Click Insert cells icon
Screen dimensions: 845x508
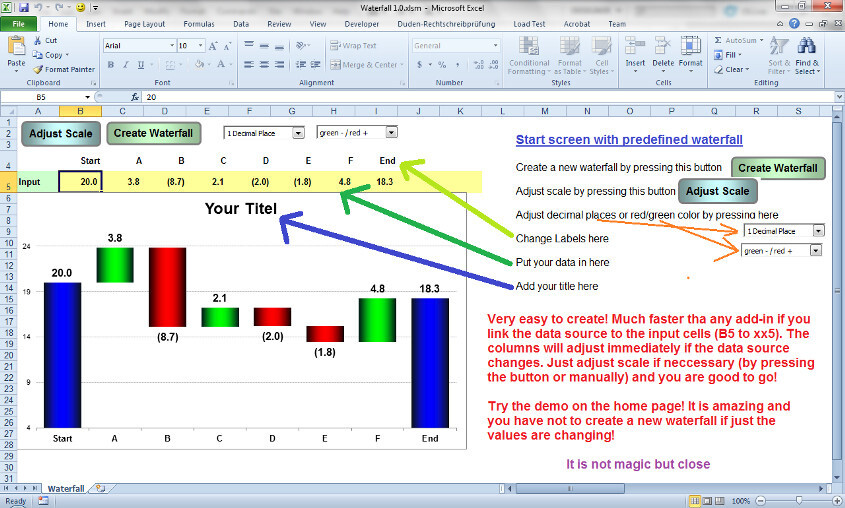pyautogui.click(x=635, y=45)
